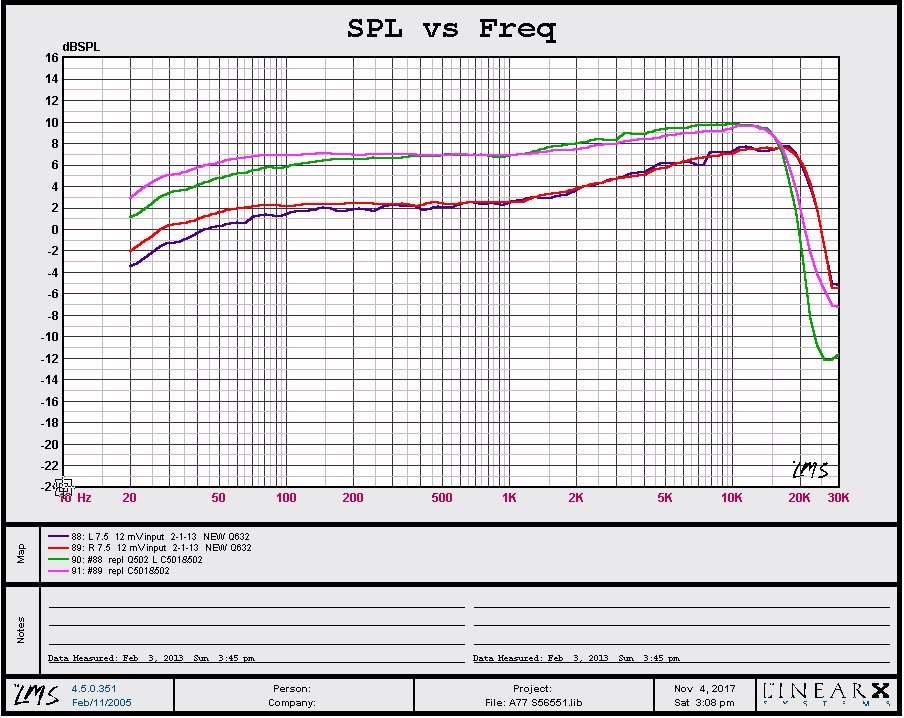Click the crosshair cursor marker at graph origin
This screenshot has height=718, width=904.
click(63, 487)
